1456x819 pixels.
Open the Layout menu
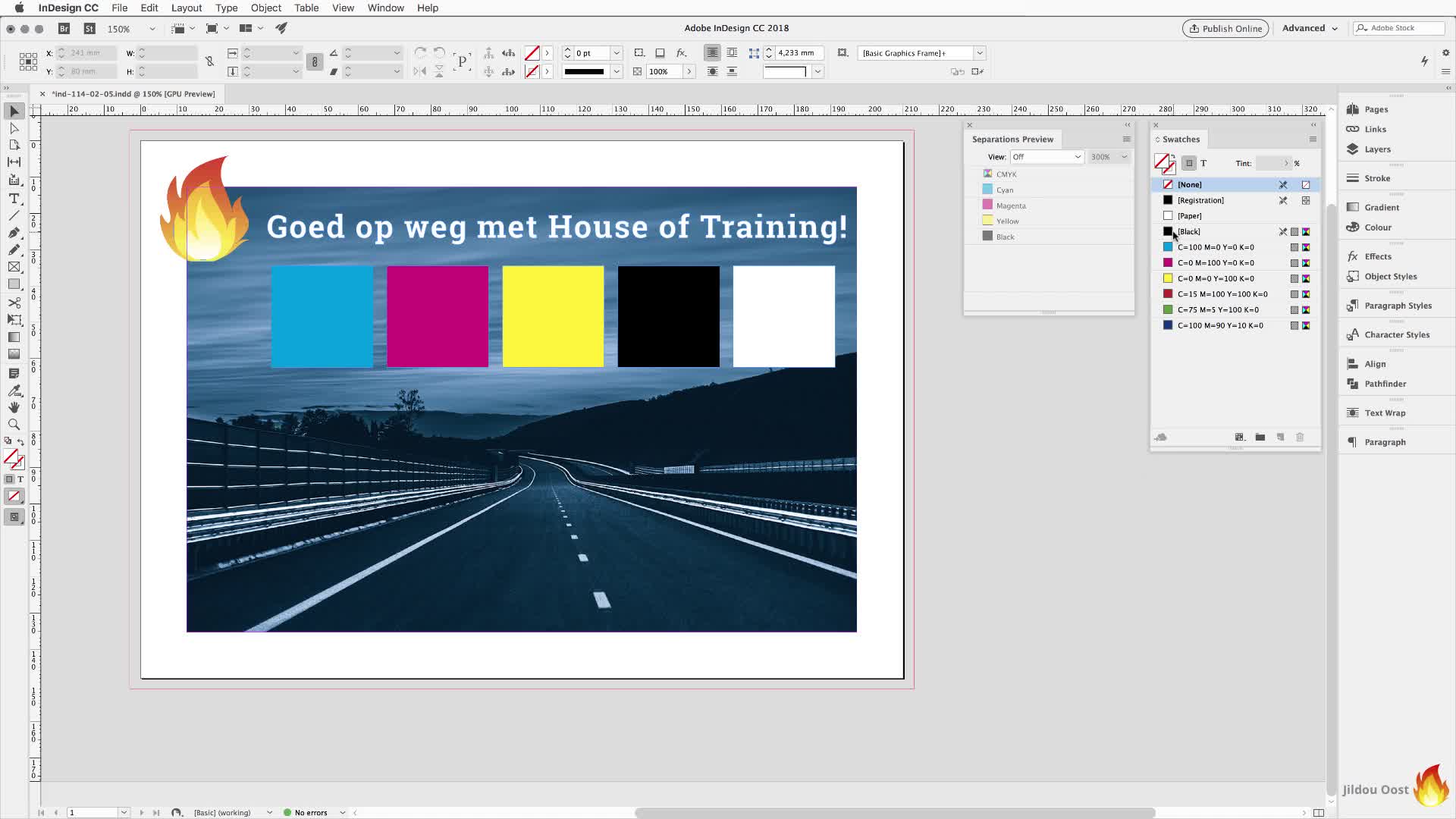(x=187, y=8)
